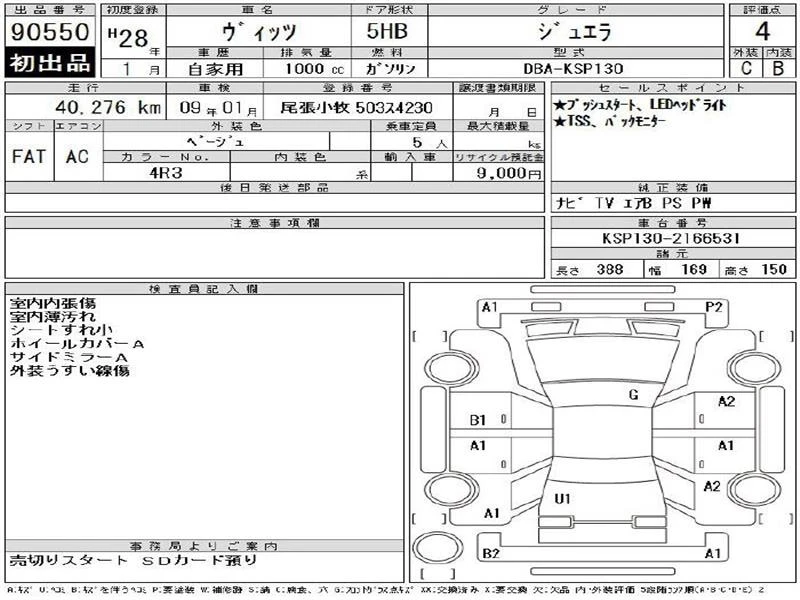Click the model code DBA-KSP130

pos(573,68)
